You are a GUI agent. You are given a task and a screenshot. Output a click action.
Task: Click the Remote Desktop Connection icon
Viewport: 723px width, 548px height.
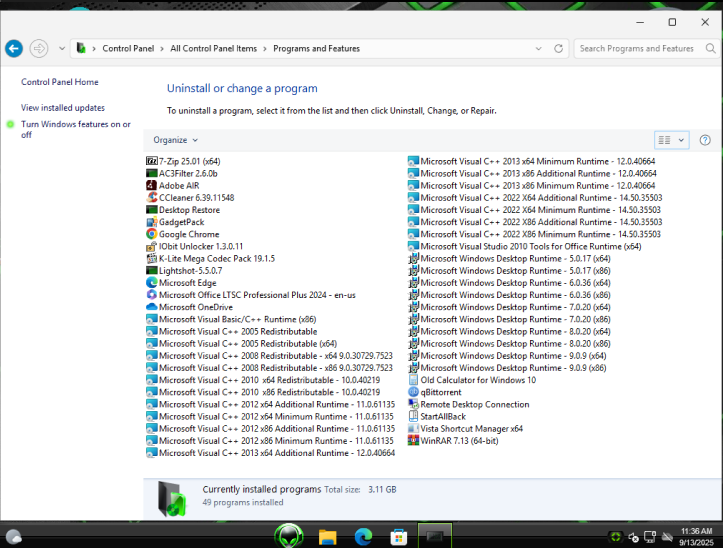click(x=413, y=404)
